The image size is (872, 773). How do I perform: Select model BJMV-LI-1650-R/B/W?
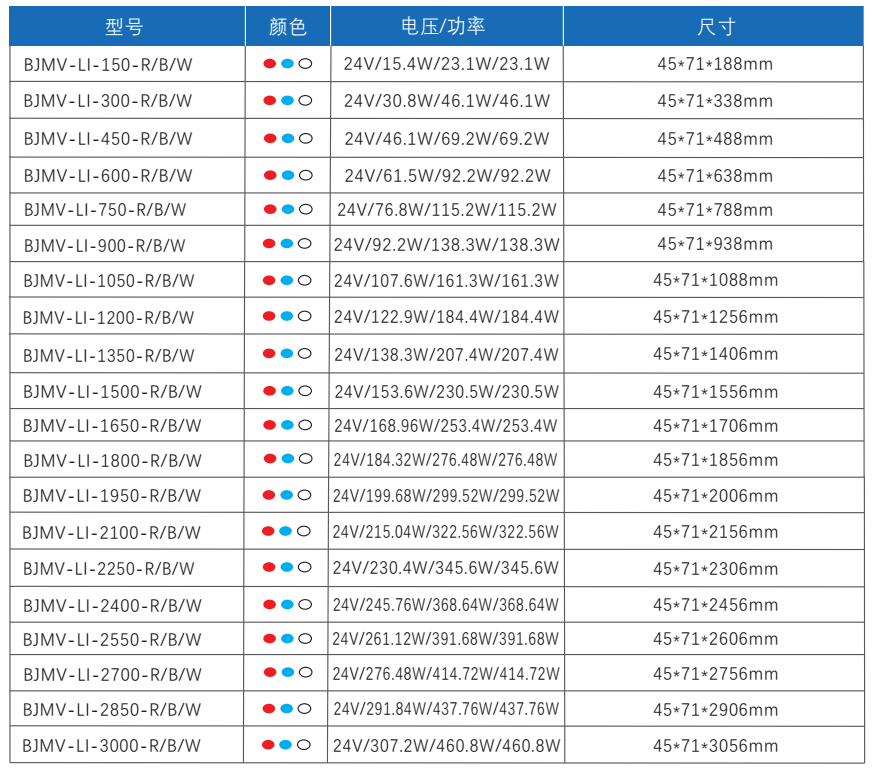[x=112, y=425]
